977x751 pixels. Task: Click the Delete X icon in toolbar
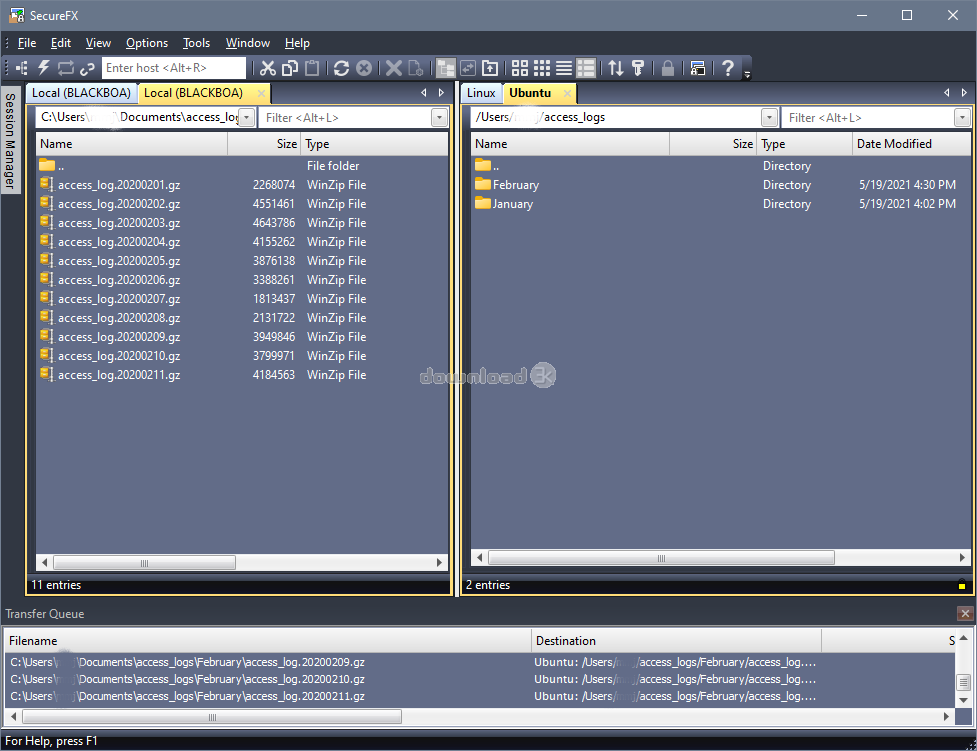click(393, 68)
